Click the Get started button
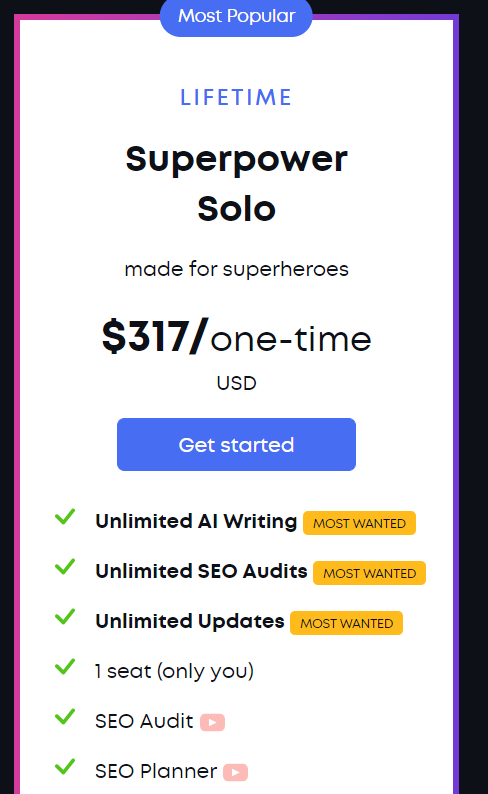 pyautogui.click(x=236, y=445)
